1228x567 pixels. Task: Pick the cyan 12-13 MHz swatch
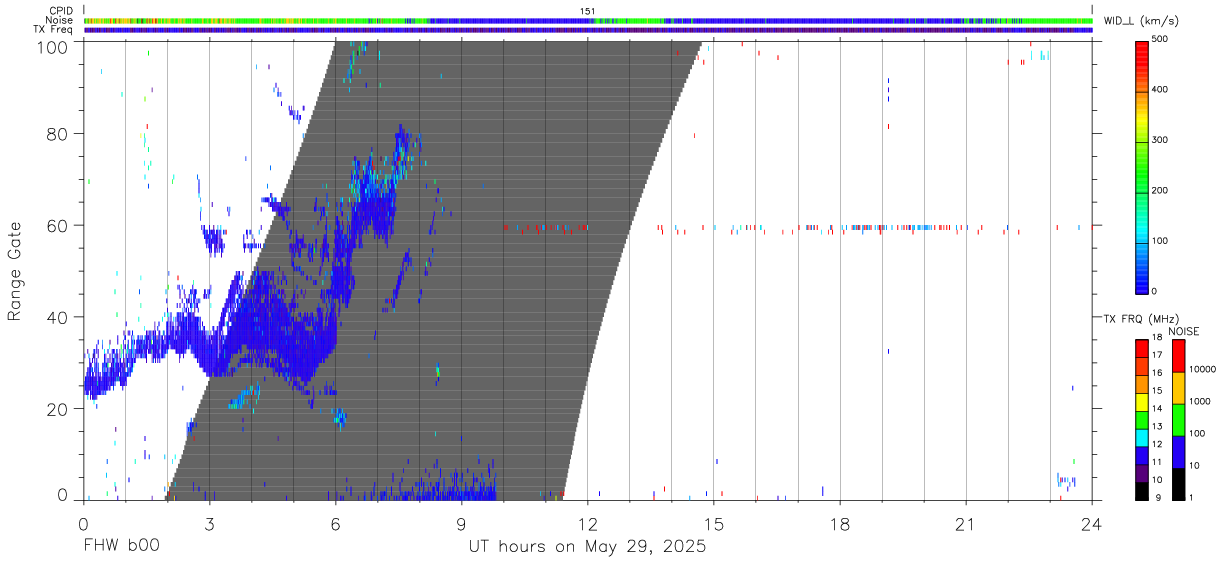[x=1142, y=436]
